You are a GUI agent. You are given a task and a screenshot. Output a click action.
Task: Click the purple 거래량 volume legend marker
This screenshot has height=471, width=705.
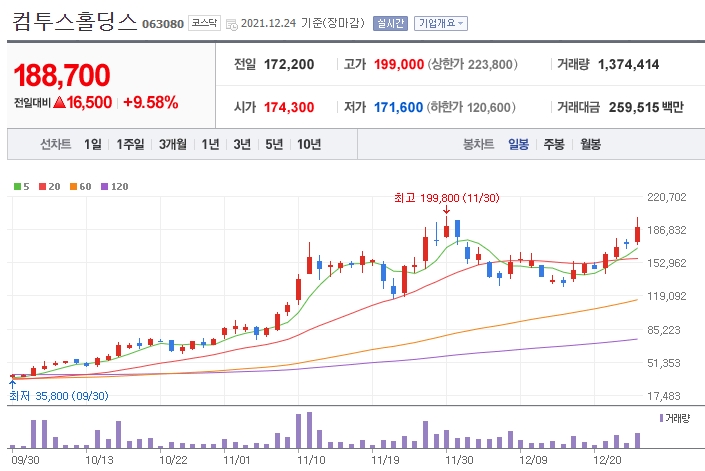point(661,418)
